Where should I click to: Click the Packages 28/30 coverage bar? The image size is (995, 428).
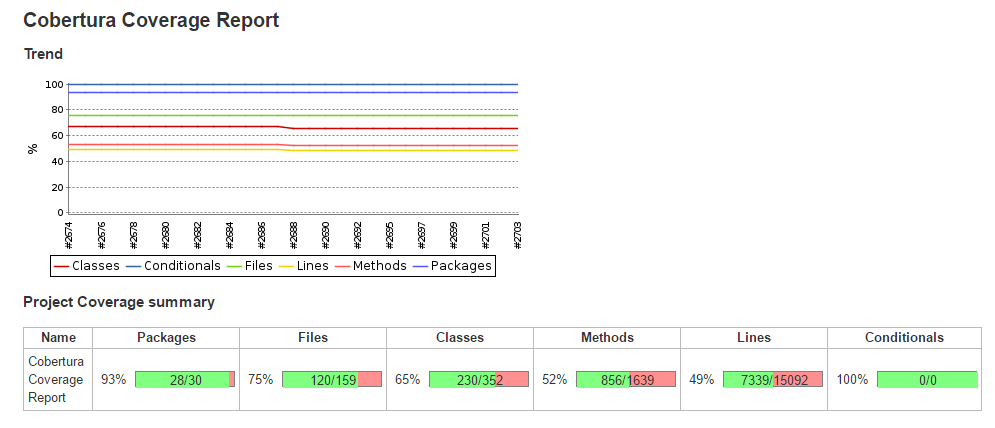click(185, 380)
